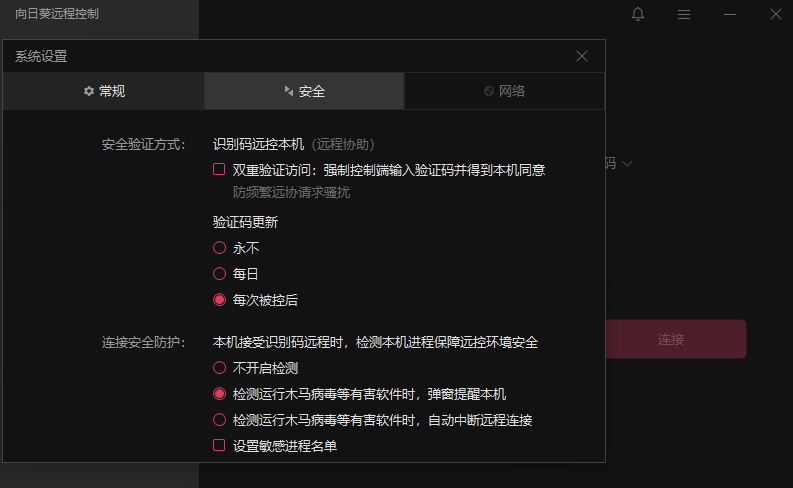Select 永不 for 验证码更新

pos(219,248)
